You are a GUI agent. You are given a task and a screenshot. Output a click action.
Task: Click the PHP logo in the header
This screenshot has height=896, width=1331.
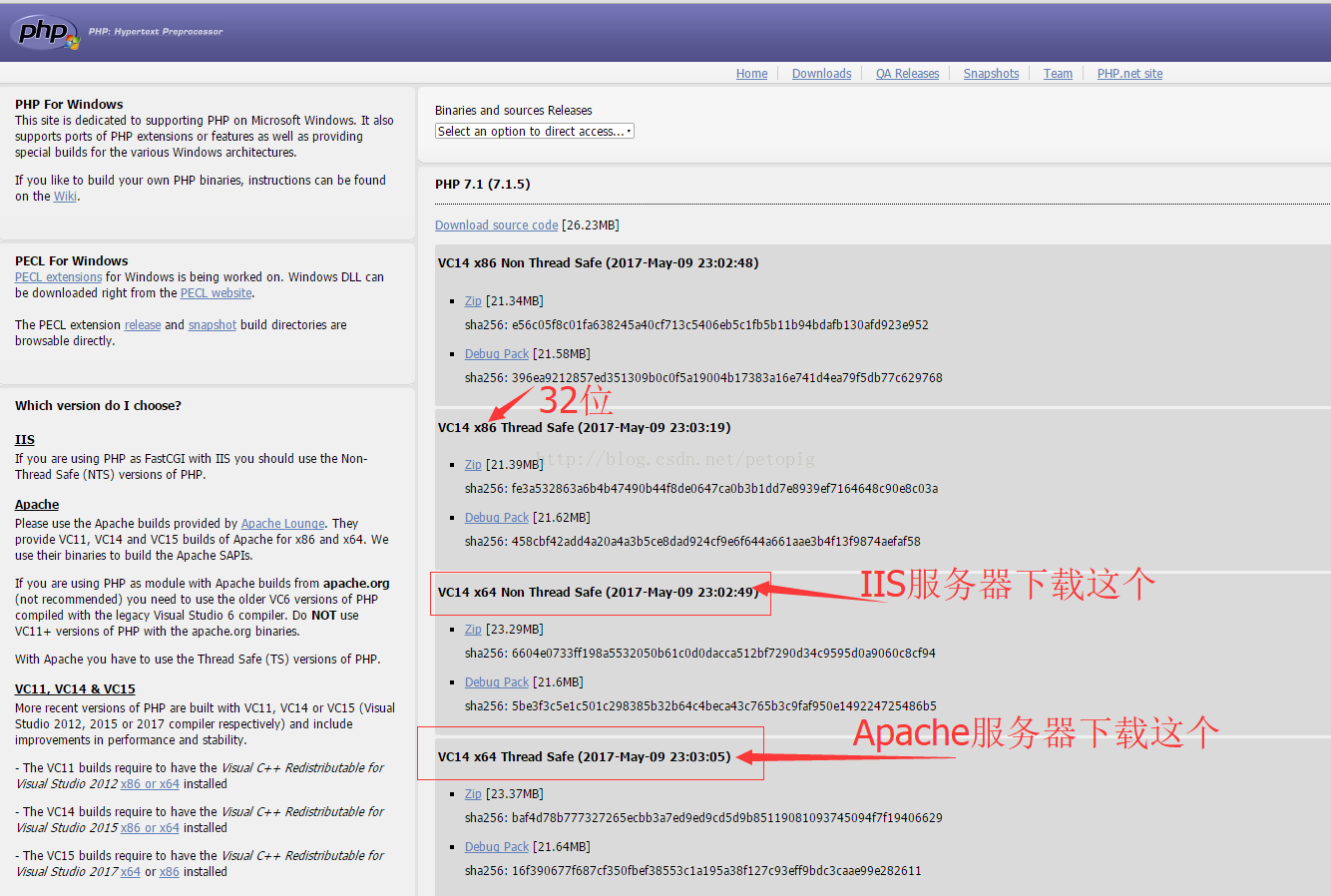click(x=44, y=31)
